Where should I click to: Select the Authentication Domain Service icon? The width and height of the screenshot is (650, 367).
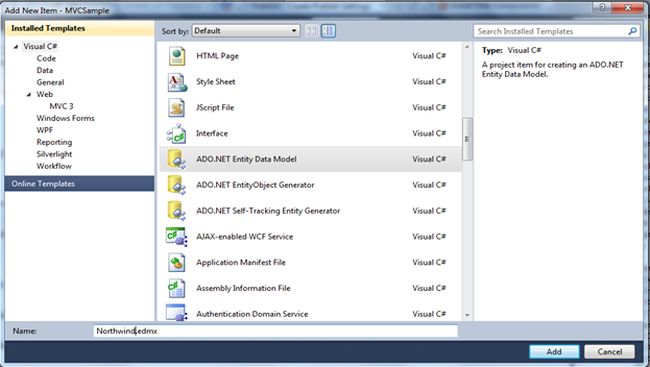coord(177,313)
